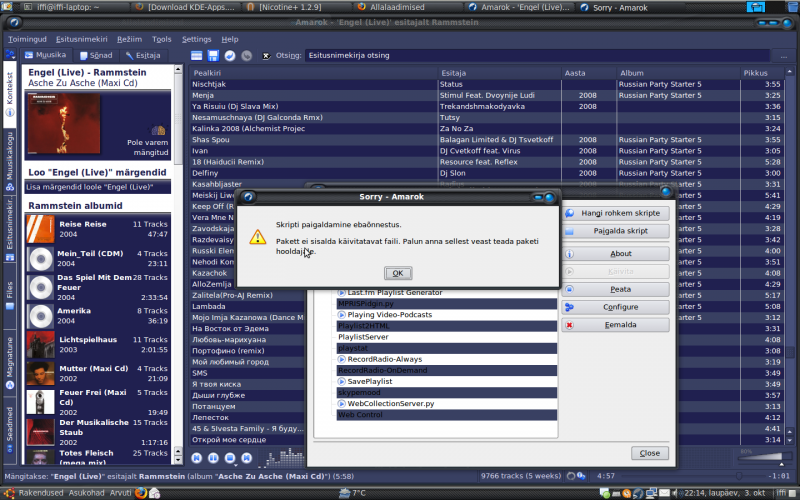Open the Lichtspielhaus album entry
Viewport: 800px width, 500px height.
coord(97,344)
